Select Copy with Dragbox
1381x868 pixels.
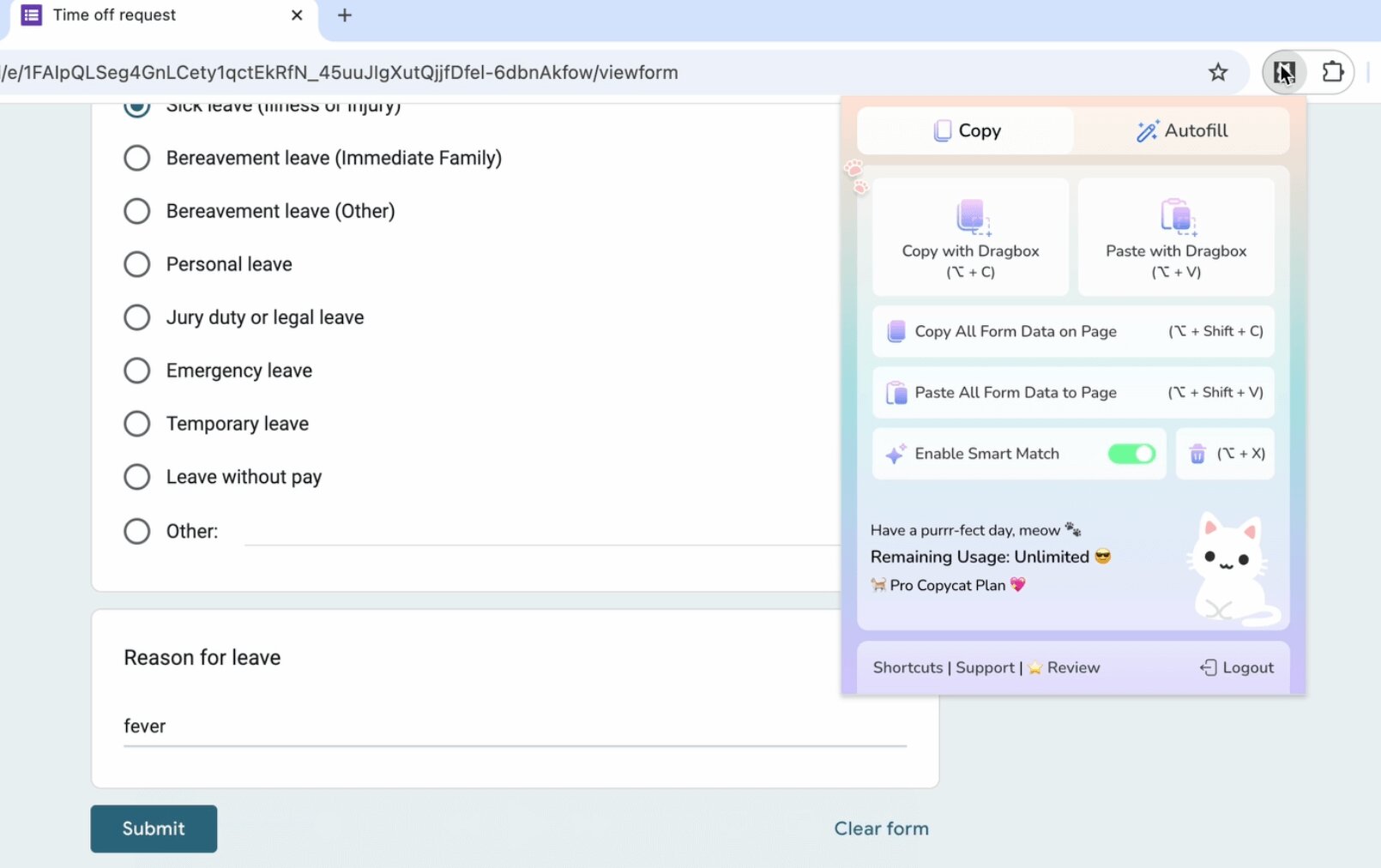point(970,238)
